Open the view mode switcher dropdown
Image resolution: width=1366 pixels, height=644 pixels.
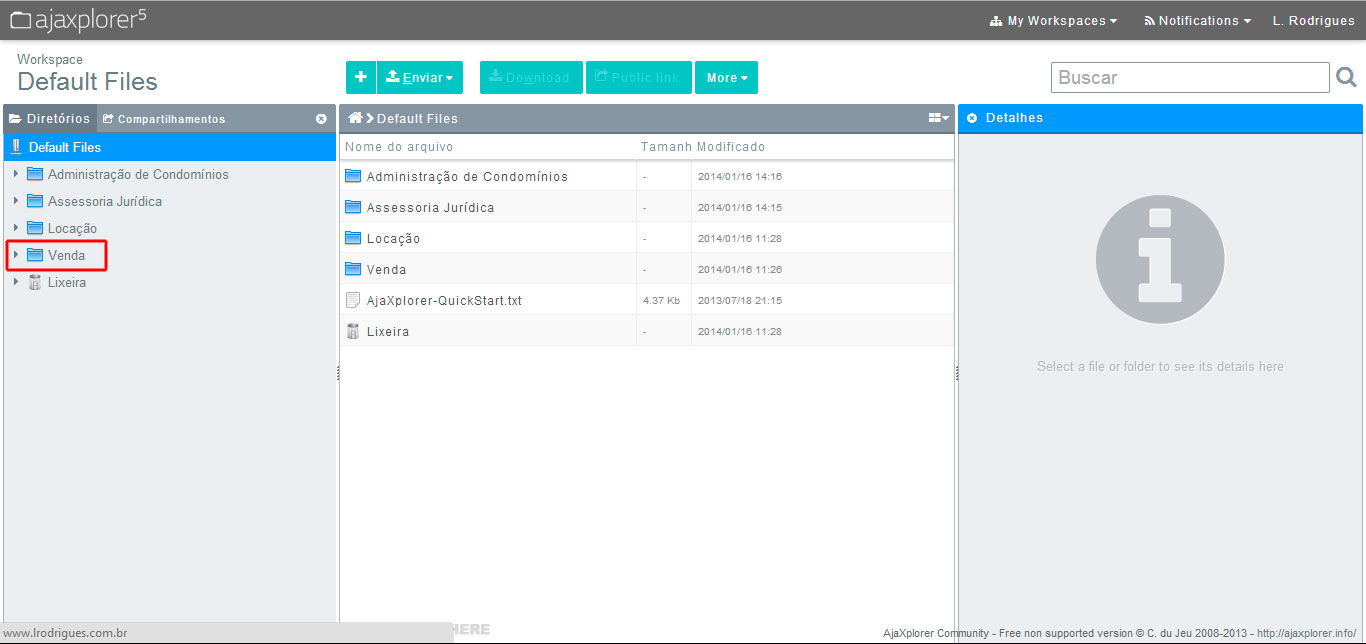point(938,118)
